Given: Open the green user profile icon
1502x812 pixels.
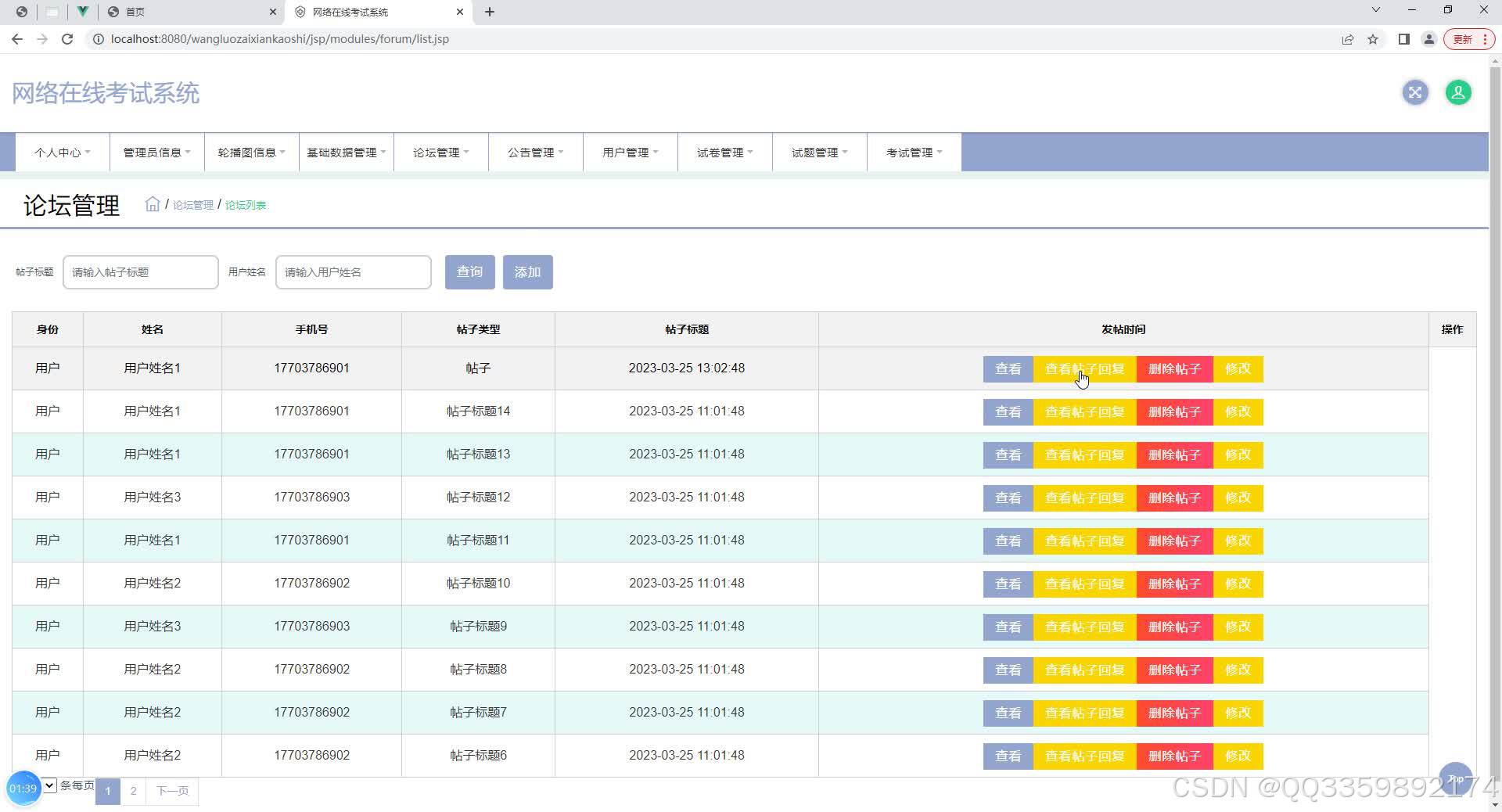Looking at the screenshot, I should (1457, 93).
